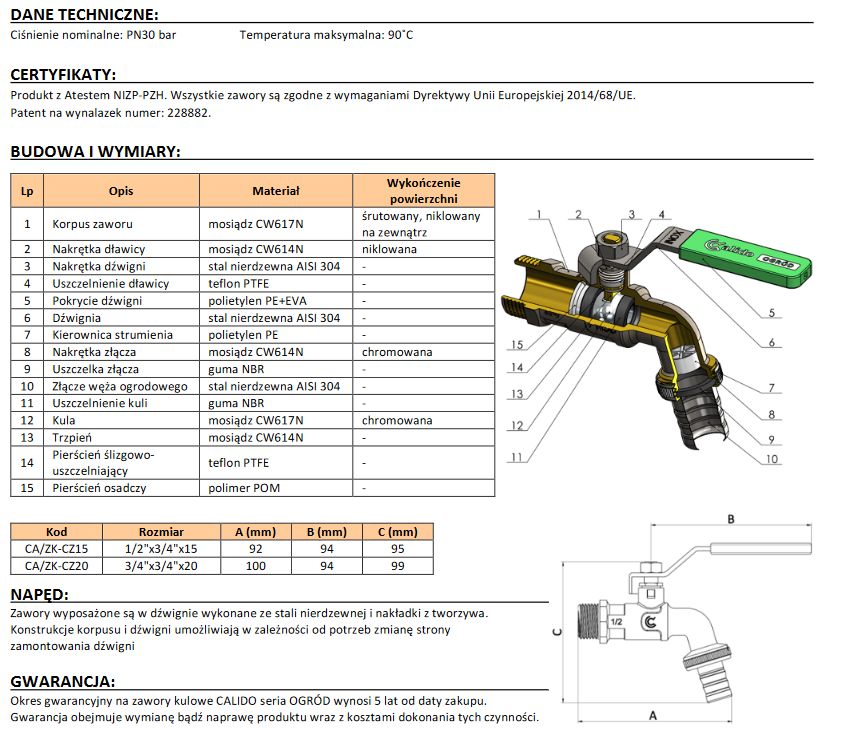The height and width of the screenshot is (730, 845).
Task: Click the 'Wykończenie powierzchni' column header
Action: point(424,191)
